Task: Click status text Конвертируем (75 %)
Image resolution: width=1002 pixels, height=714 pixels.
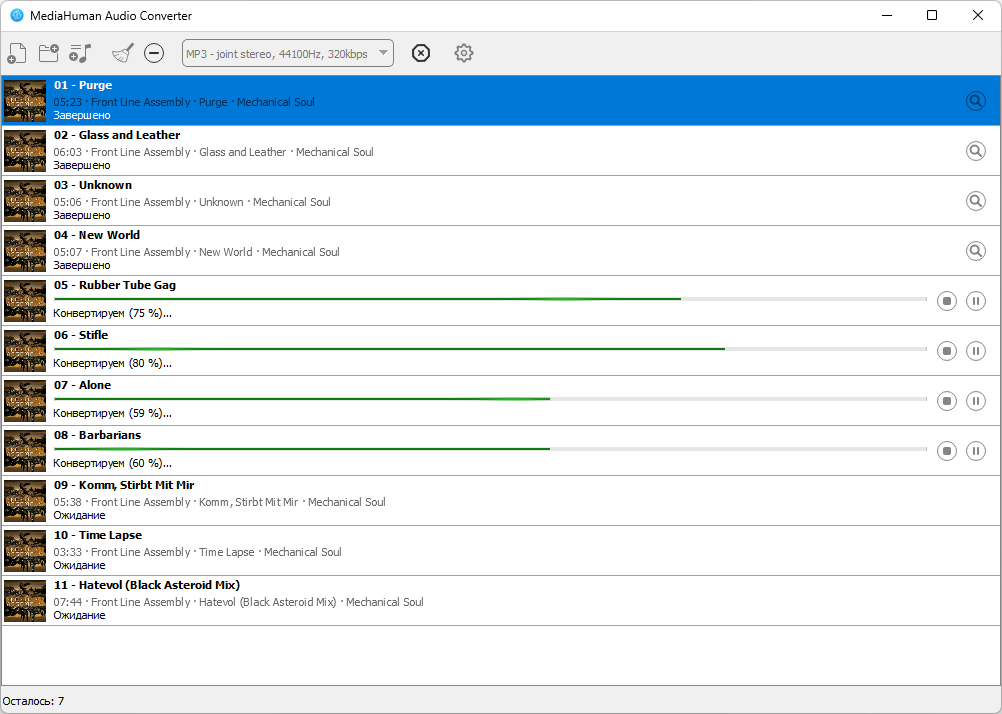Action: (112, 313)
